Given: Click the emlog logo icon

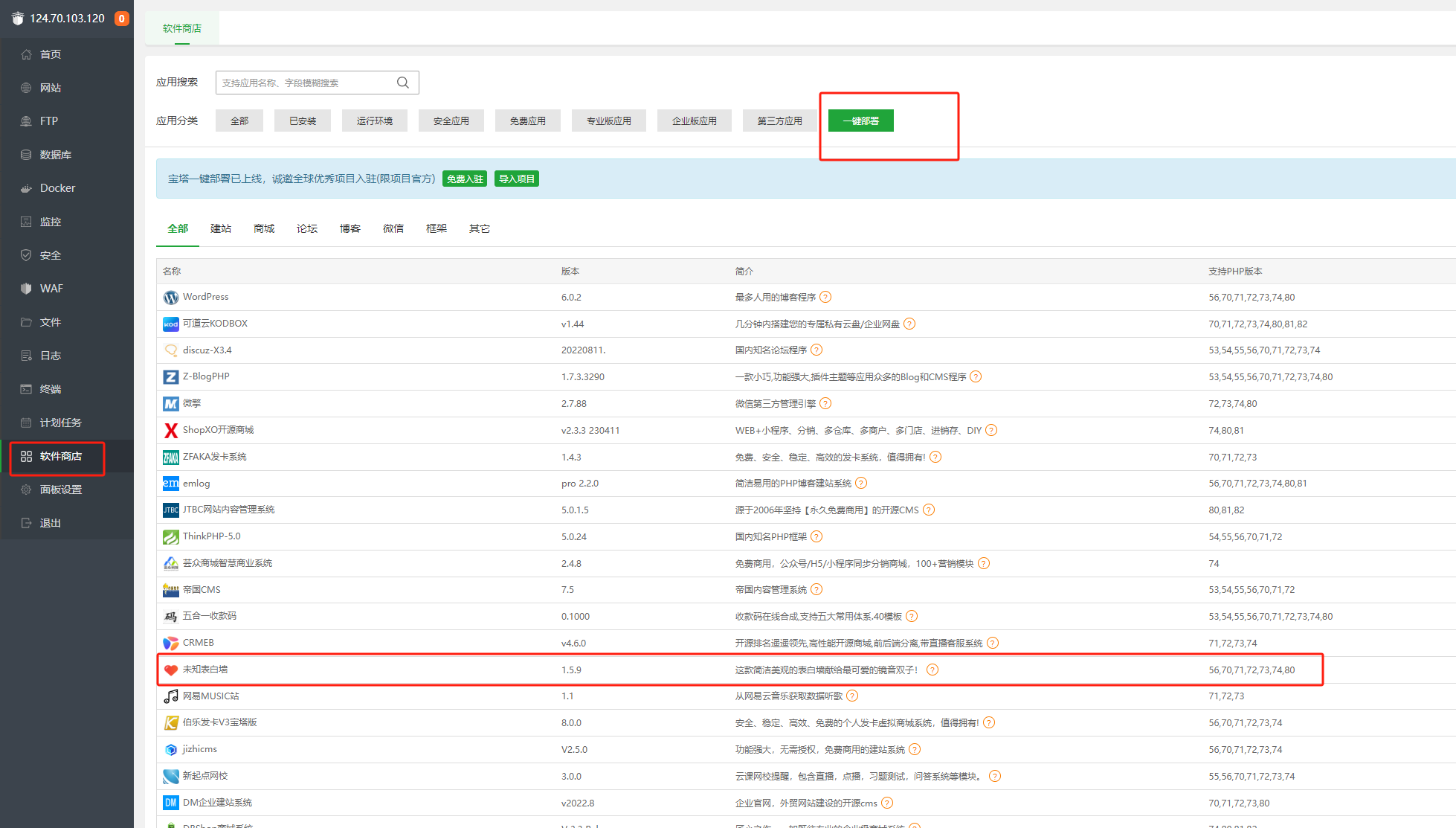Looking at the screenshot, I should (171, 484).
